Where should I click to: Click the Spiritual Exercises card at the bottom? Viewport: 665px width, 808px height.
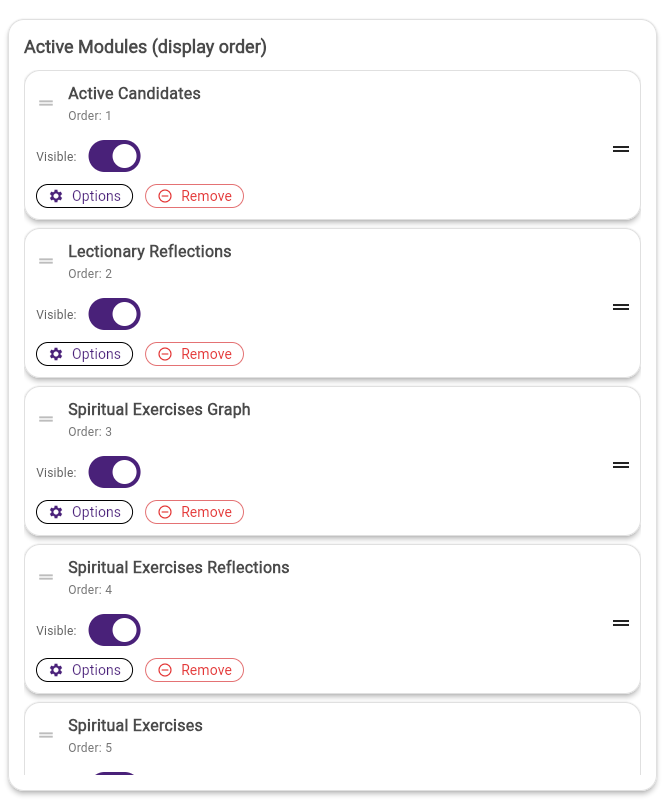(x=135, y=725)
